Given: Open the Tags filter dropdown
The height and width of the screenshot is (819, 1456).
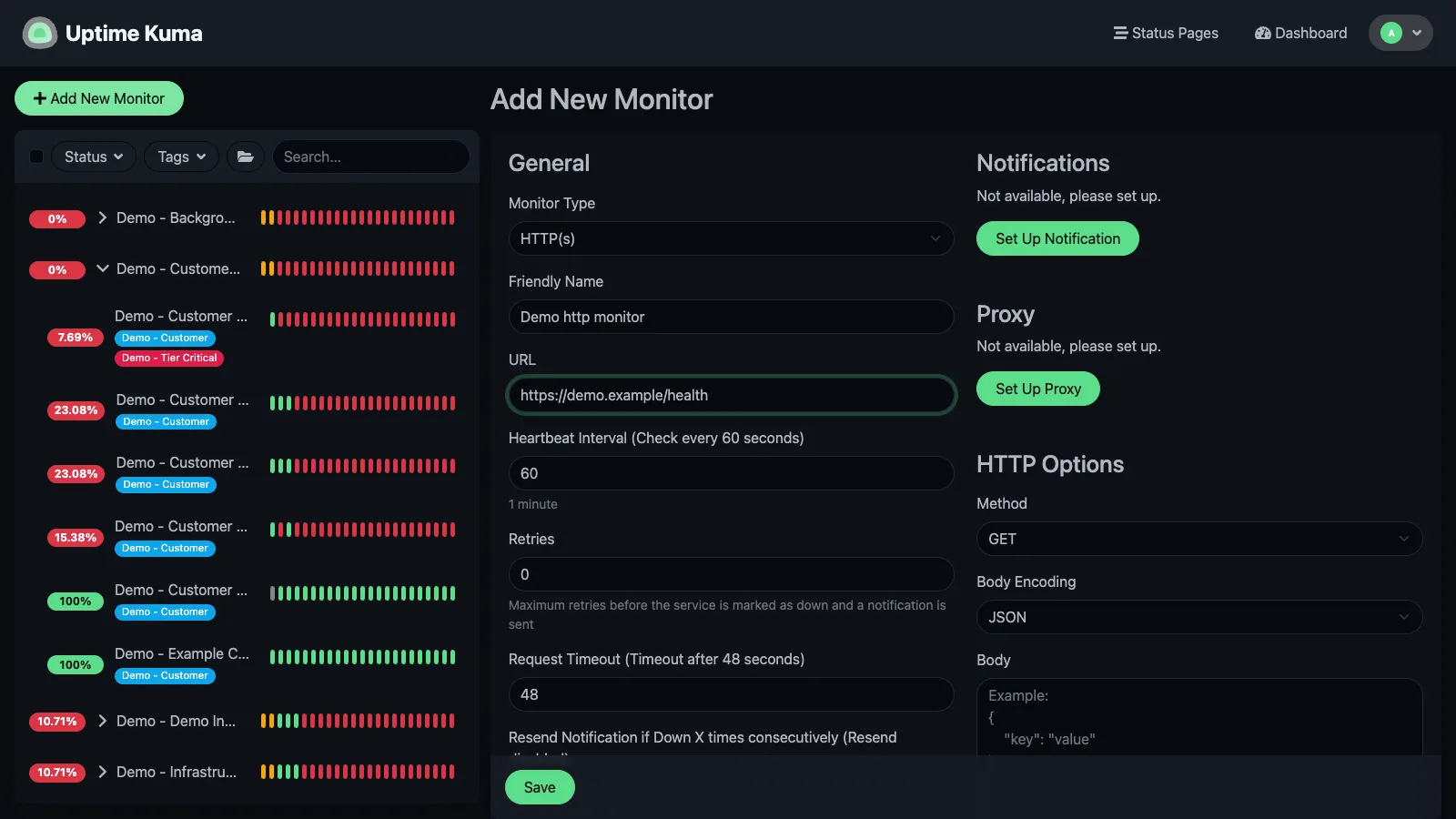Looking at the screenshot, I should click(182, 157).
